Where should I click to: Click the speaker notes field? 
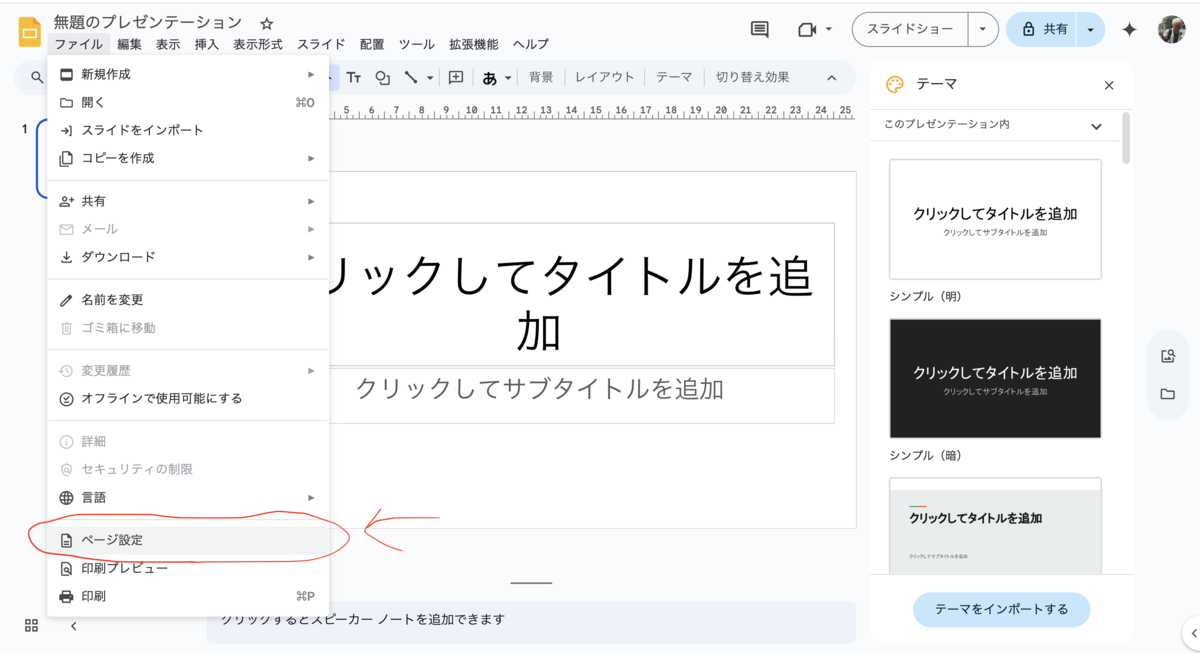pos(531,621)
